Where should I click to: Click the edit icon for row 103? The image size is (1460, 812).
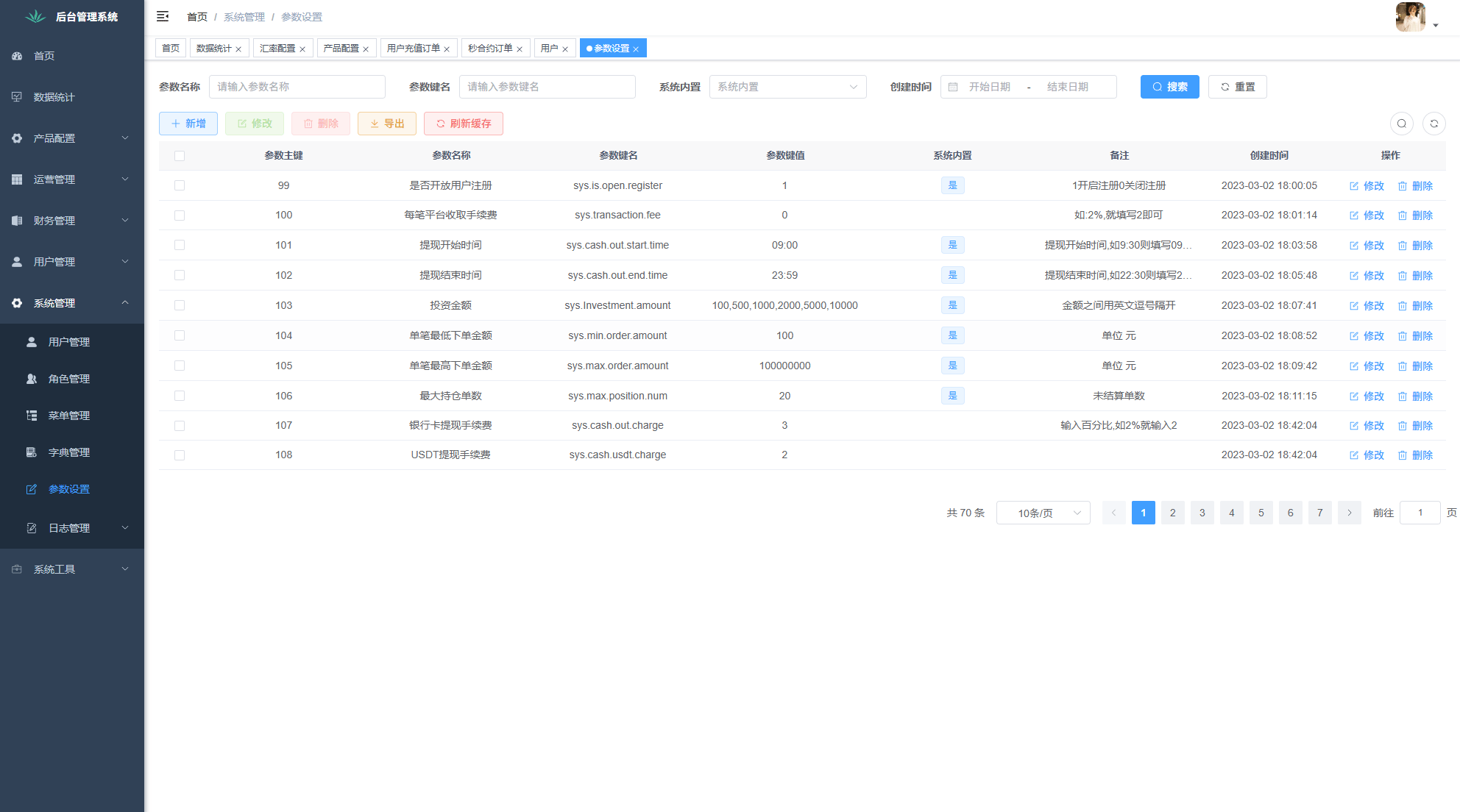pos(1354,306)
